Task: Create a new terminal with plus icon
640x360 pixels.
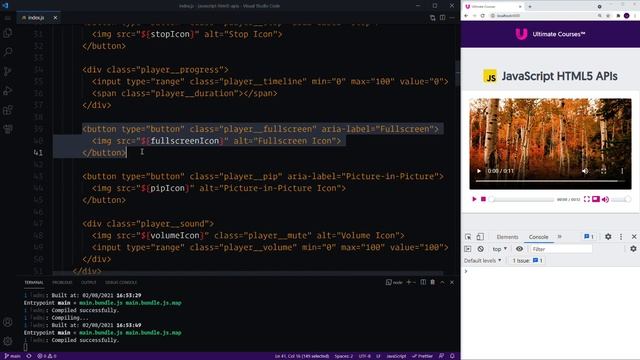Action: 408,282
